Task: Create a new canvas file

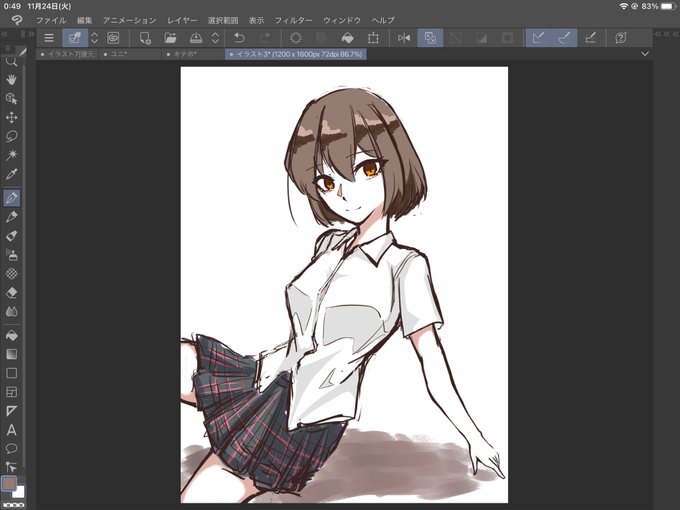Action: click(x=145, y=38)
